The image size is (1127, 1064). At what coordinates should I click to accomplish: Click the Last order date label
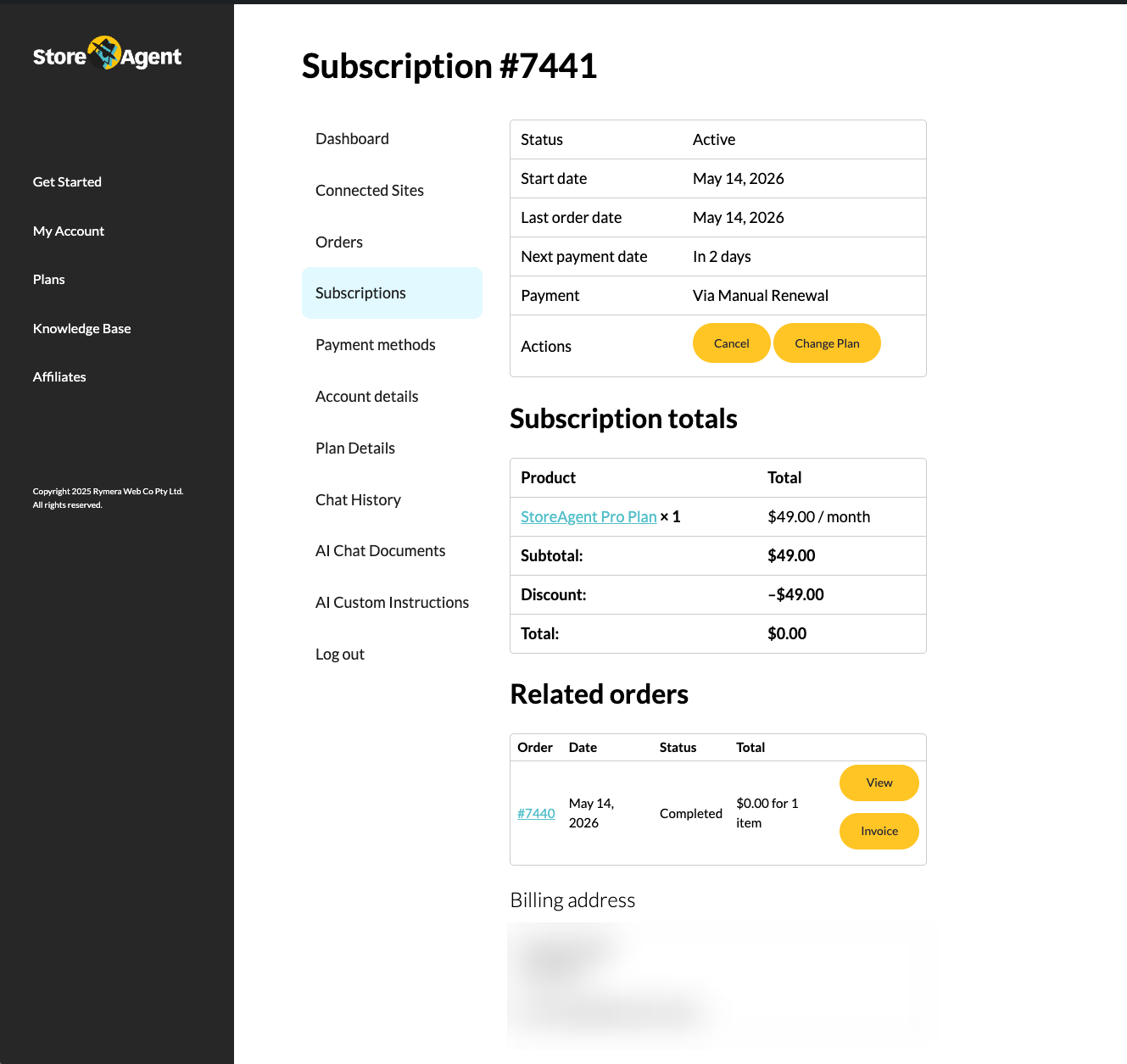click(x=571, y=217)
